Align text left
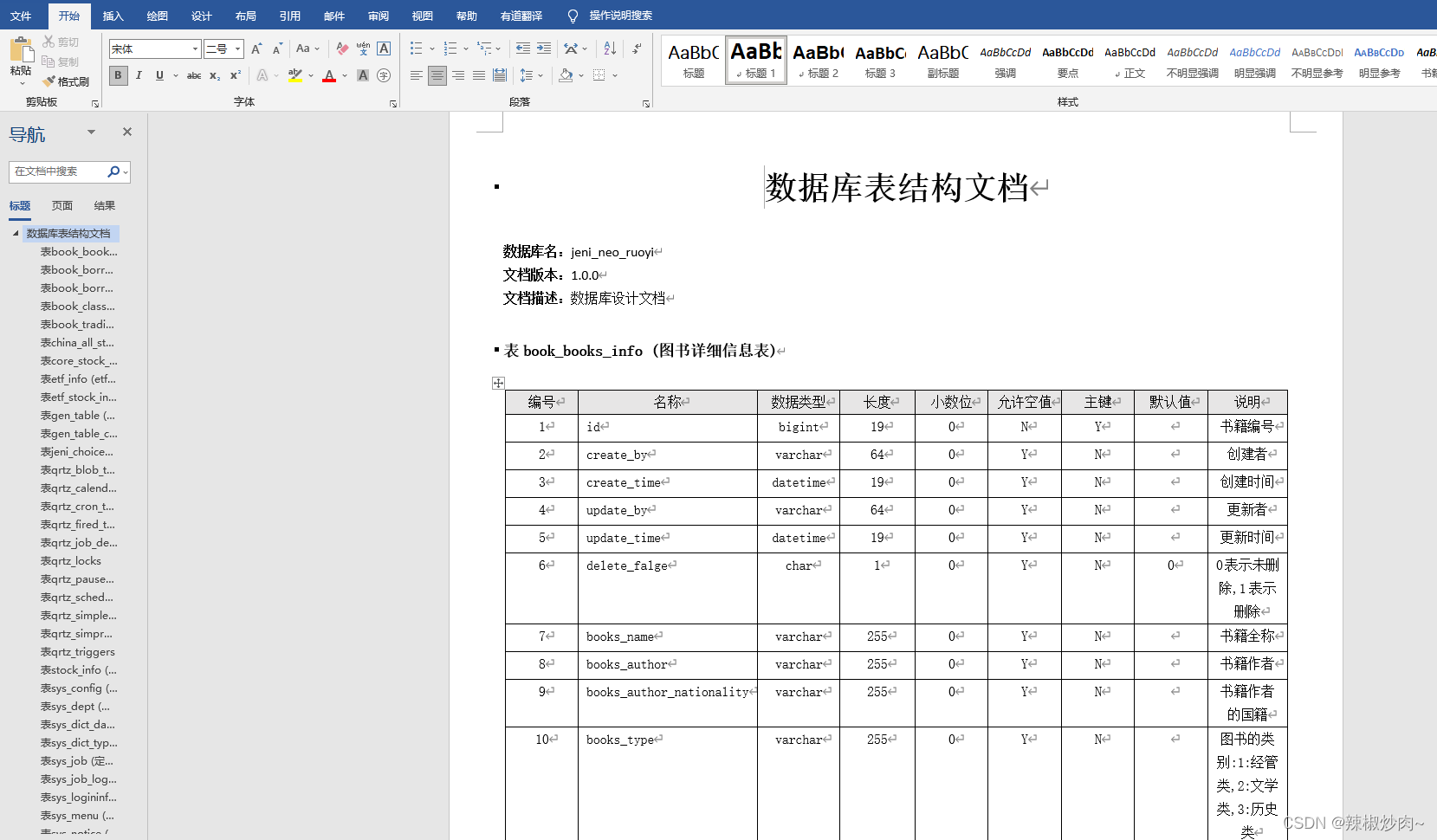This screenshot has height=840, width=1437. tap(417, 75)
